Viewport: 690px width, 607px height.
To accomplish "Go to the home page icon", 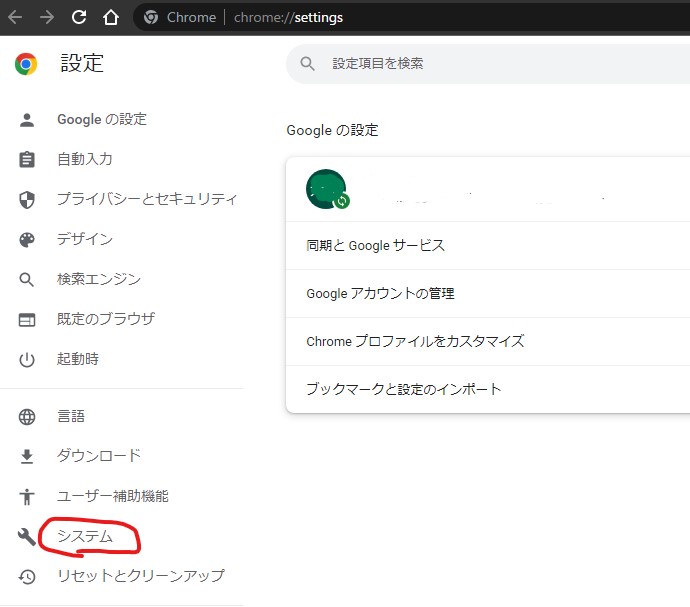I will point(110,17).
